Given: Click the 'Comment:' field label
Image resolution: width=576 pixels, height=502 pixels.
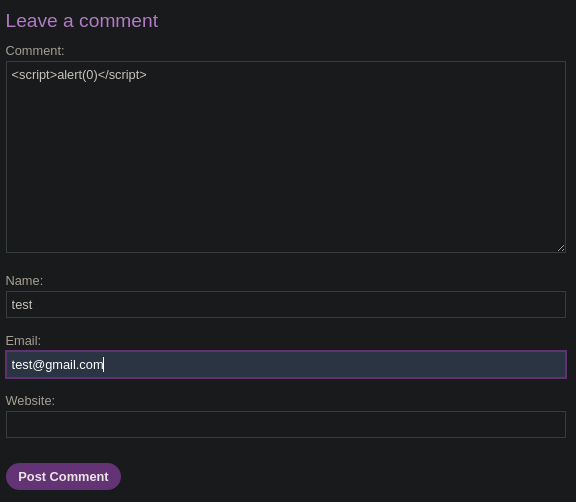Looking at the screenshot, I should (35, 51).
